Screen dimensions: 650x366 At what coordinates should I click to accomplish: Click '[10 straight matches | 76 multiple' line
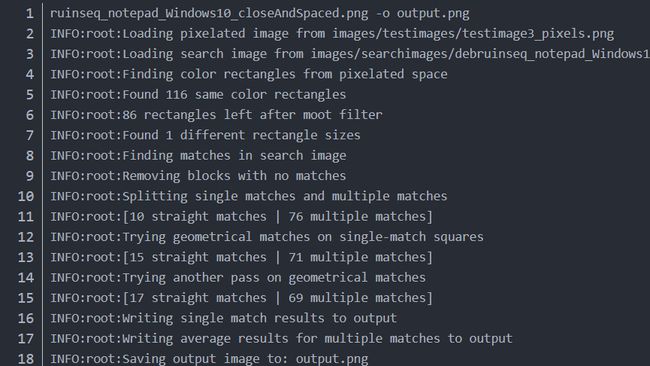pos(242,217)
